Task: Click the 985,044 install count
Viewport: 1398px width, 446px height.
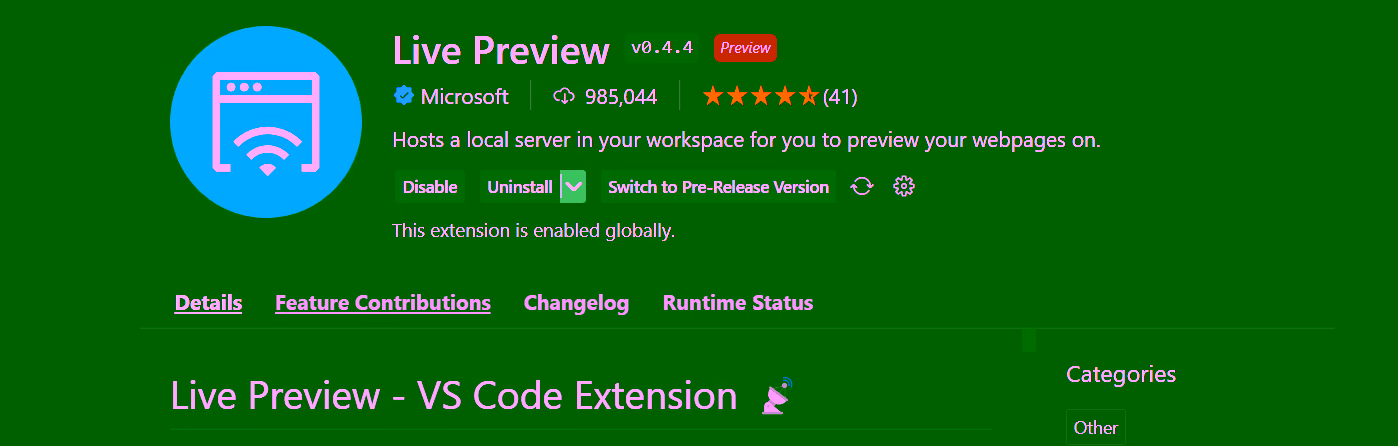Action: [621, 96]
